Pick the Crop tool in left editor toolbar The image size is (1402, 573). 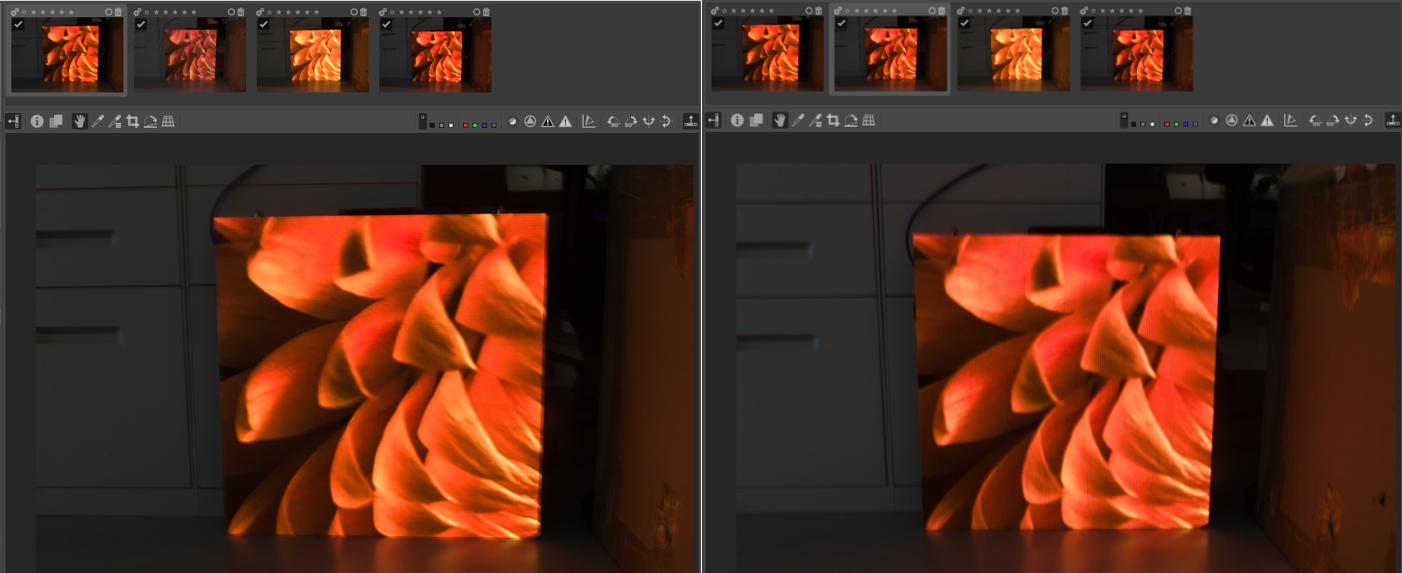point(133,121)
